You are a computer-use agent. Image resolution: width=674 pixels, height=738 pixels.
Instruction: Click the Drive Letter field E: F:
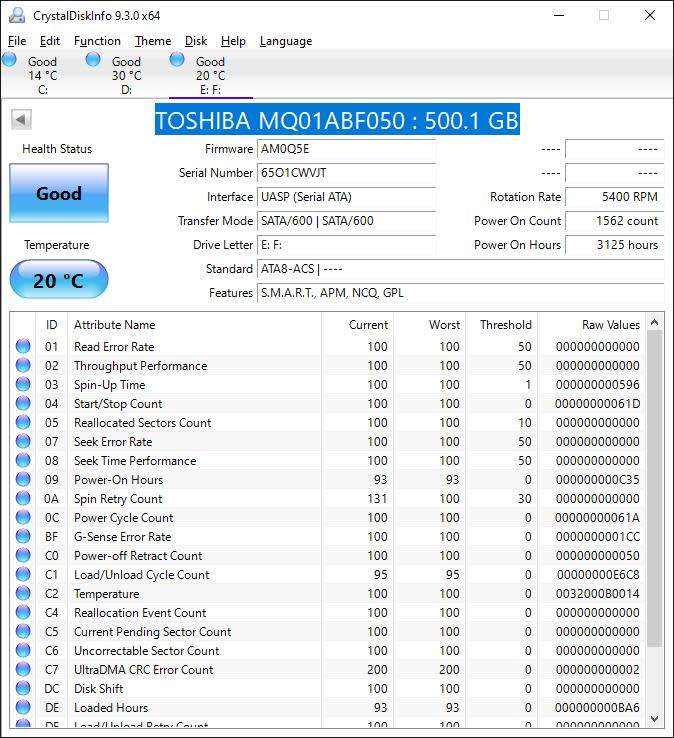coord(346,245)
